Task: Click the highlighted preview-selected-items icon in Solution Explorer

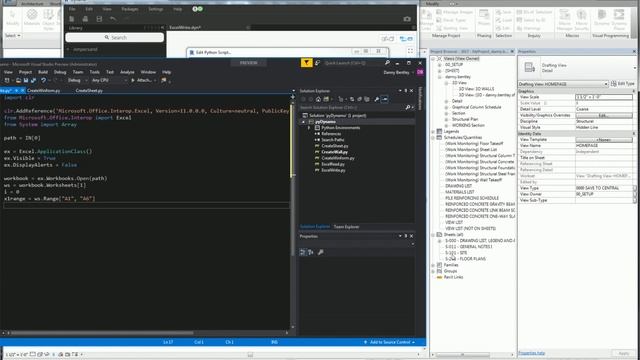Action: (384, 99)
